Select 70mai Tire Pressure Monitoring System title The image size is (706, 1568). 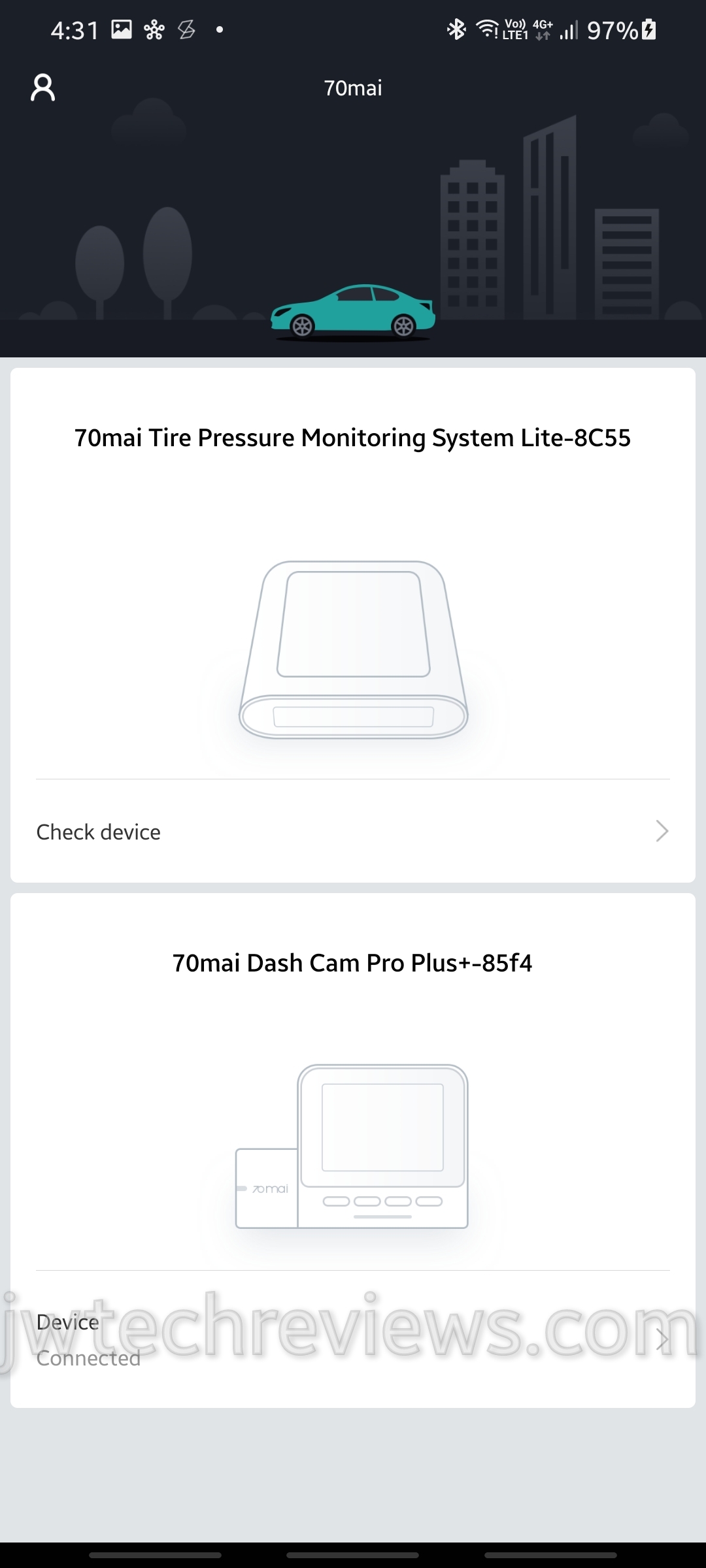point(353,438)
